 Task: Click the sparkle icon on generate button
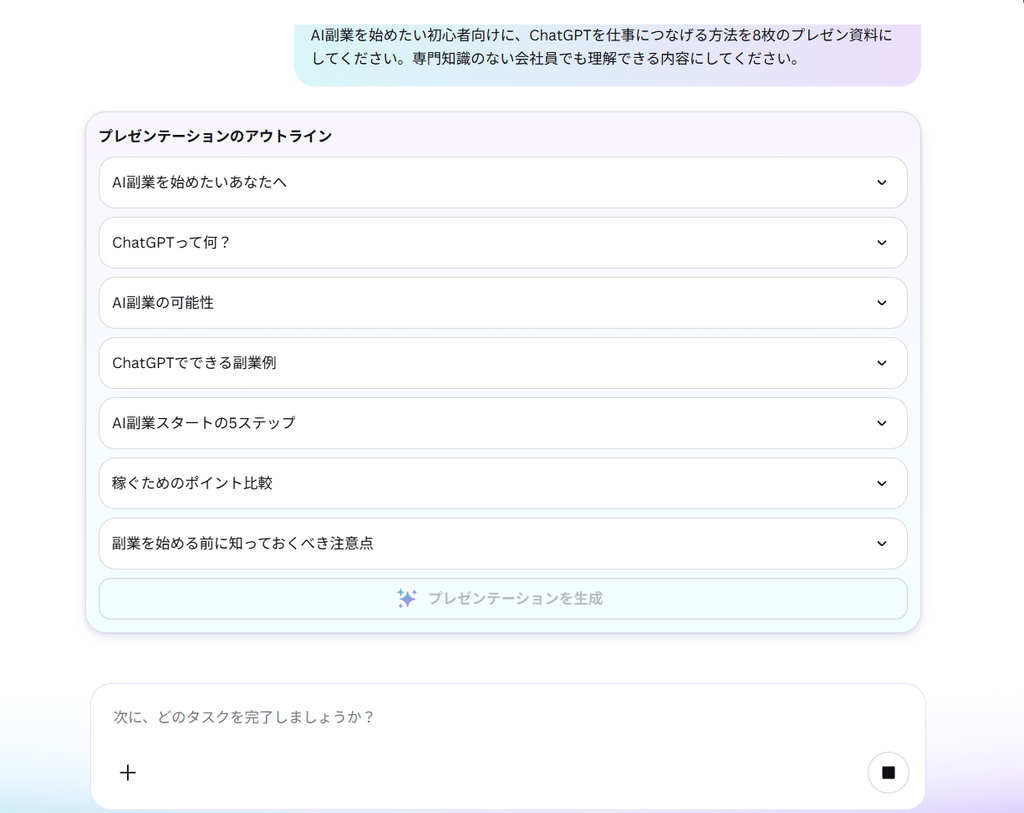coord(406,598)
